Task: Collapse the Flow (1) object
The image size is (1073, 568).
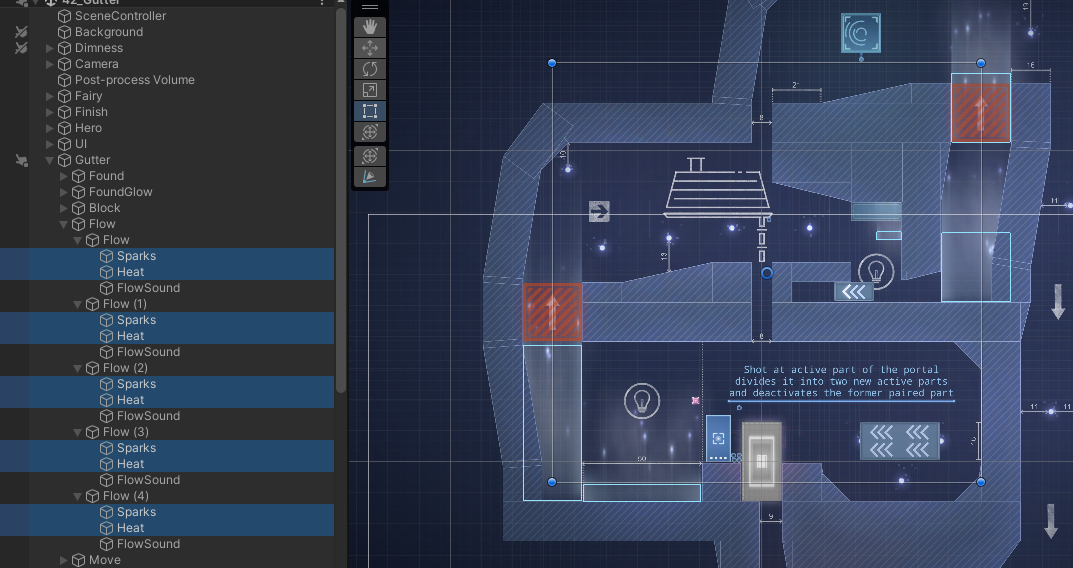Action: pos(77,304)
